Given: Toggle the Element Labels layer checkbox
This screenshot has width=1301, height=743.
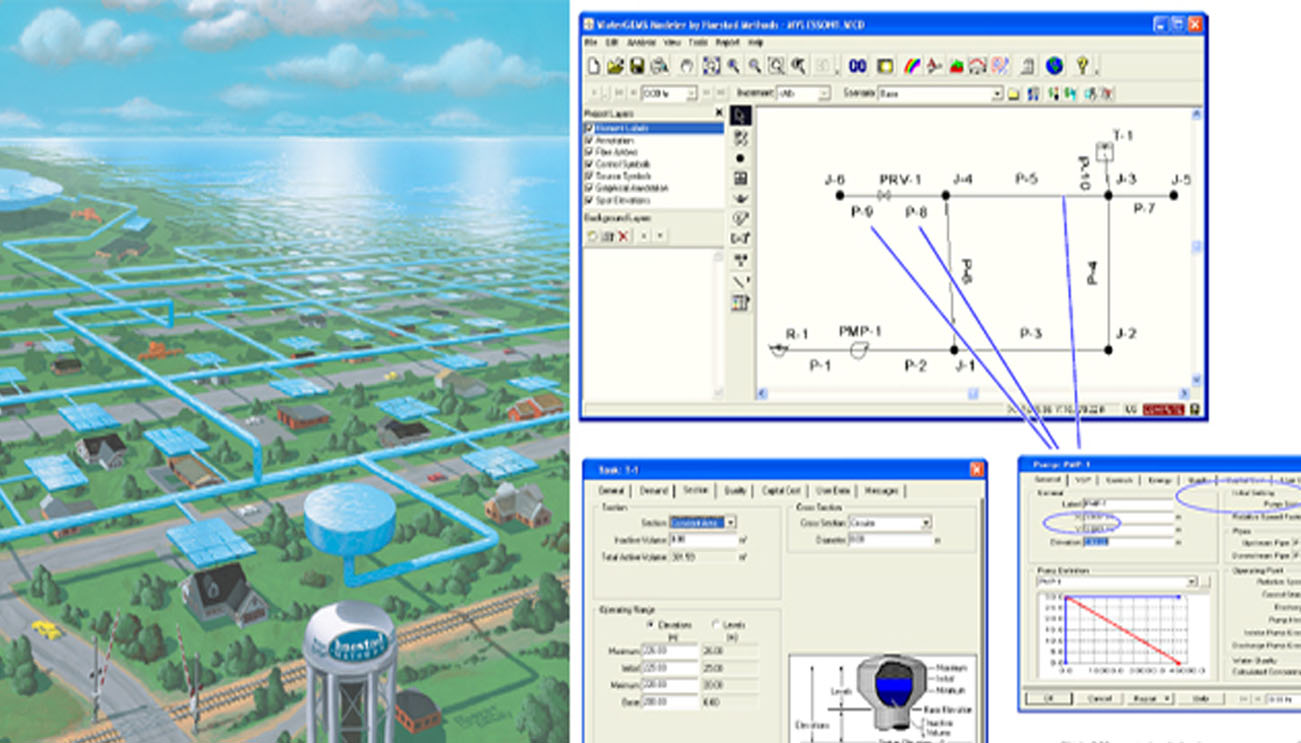Looking at the screenshot, I should [589, 128].
